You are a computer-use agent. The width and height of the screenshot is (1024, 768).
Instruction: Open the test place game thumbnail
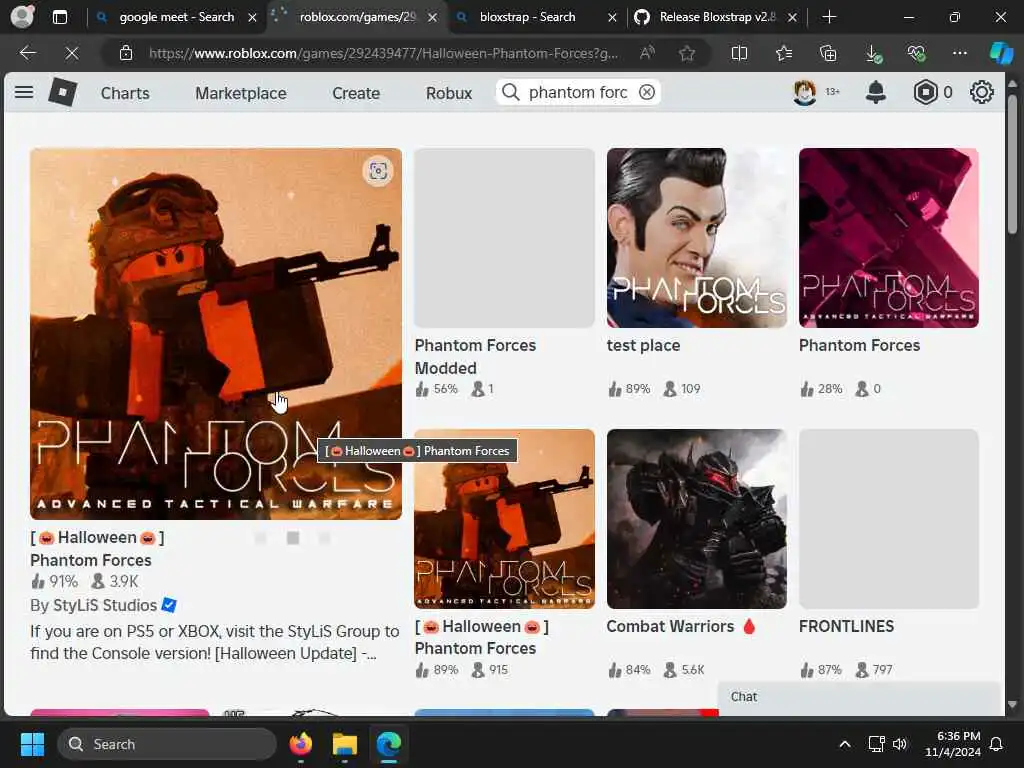[696, 238]
